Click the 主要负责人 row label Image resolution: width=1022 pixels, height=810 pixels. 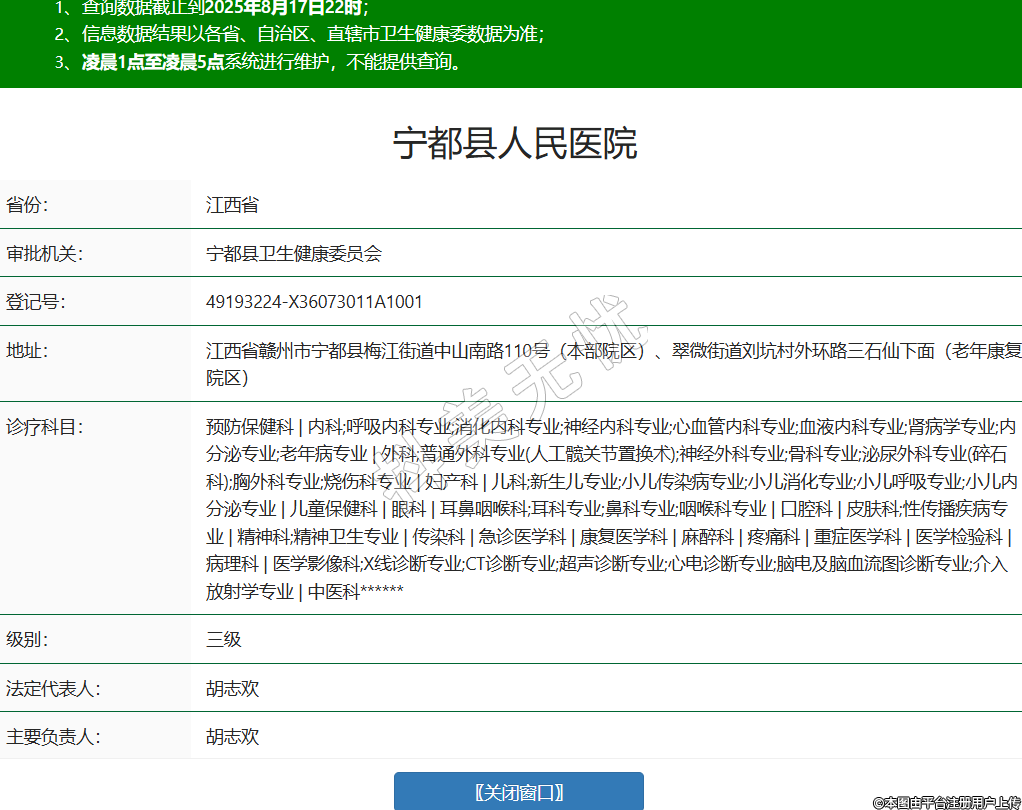pos(53,737)
